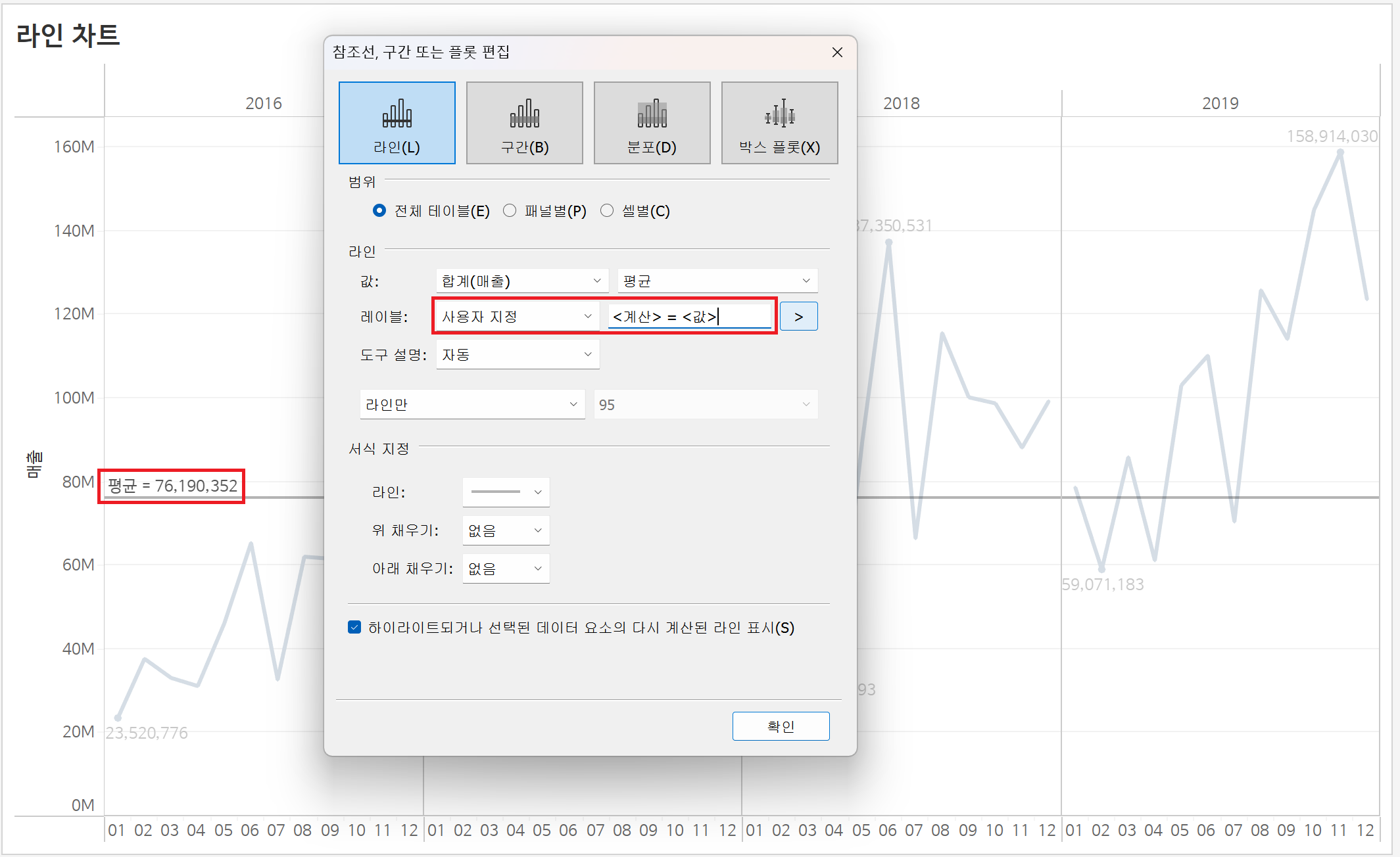
Task: Open the 평균 aggregation dropdown
Action: coord(717,281)
